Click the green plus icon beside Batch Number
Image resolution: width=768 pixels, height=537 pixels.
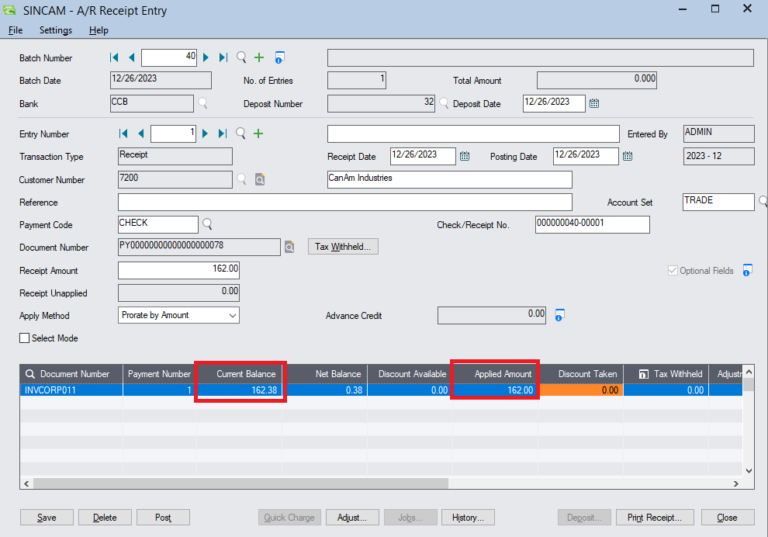tap(259, 58)
